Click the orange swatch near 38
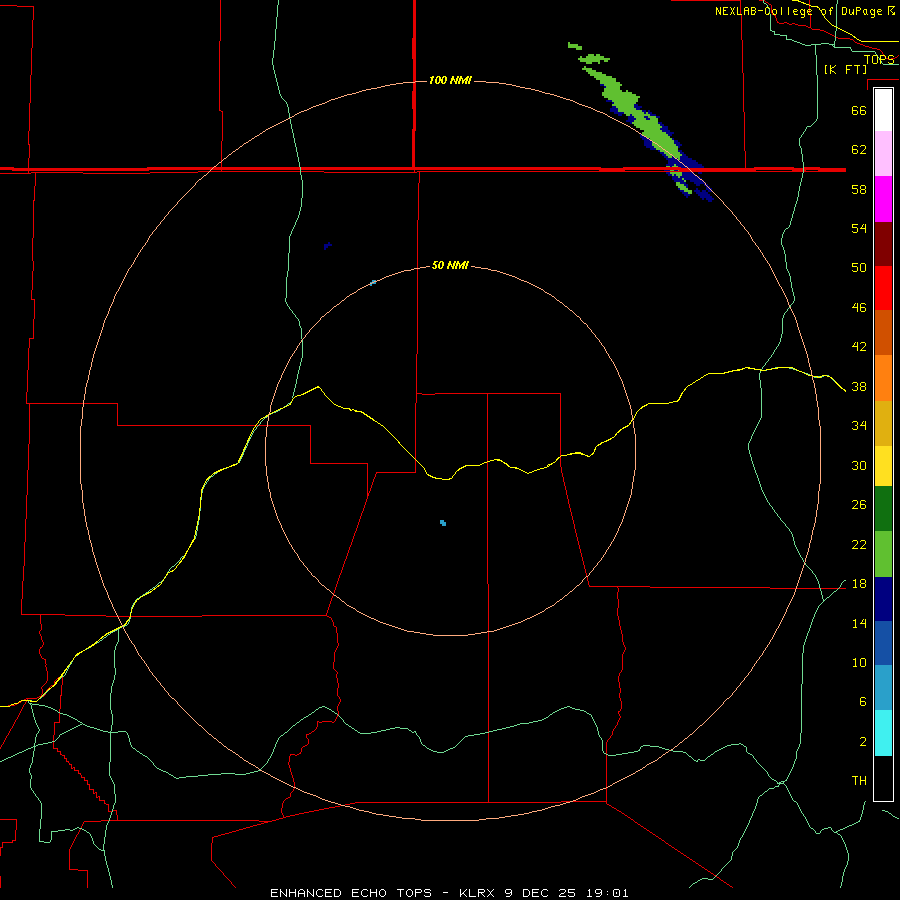The width and height of the screenshot is (900, 900). click(x=883, y=378)
